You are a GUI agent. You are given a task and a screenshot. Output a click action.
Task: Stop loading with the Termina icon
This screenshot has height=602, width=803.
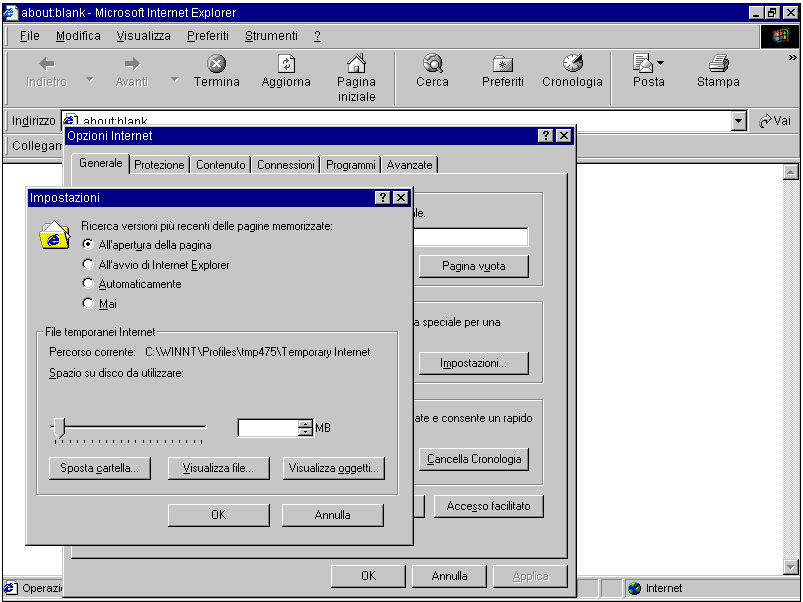[217, 63]
